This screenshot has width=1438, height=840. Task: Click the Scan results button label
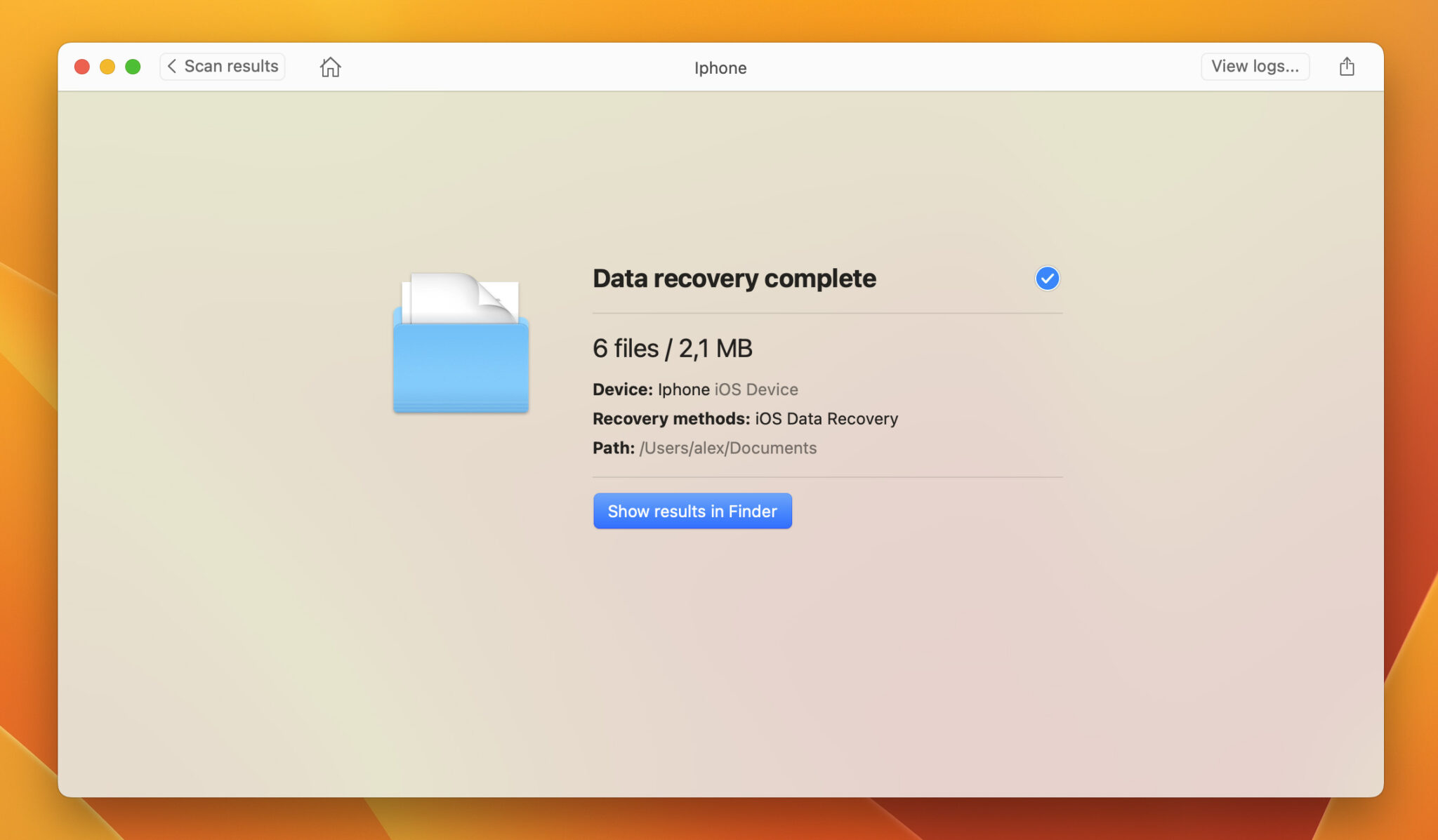click(231, 66)
